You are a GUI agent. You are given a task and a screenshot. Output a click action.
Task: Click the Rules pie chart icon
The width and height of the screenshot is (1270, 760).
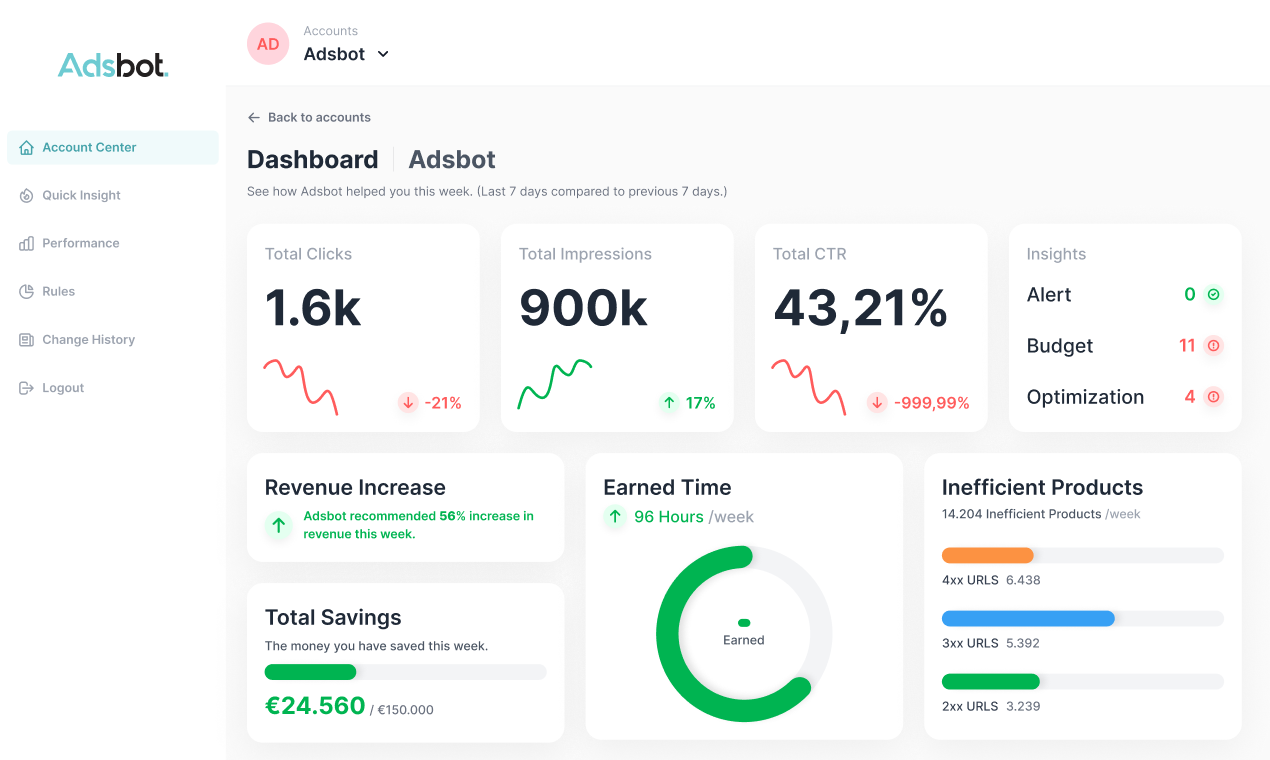pyautogui.click(x=27, y=292)
